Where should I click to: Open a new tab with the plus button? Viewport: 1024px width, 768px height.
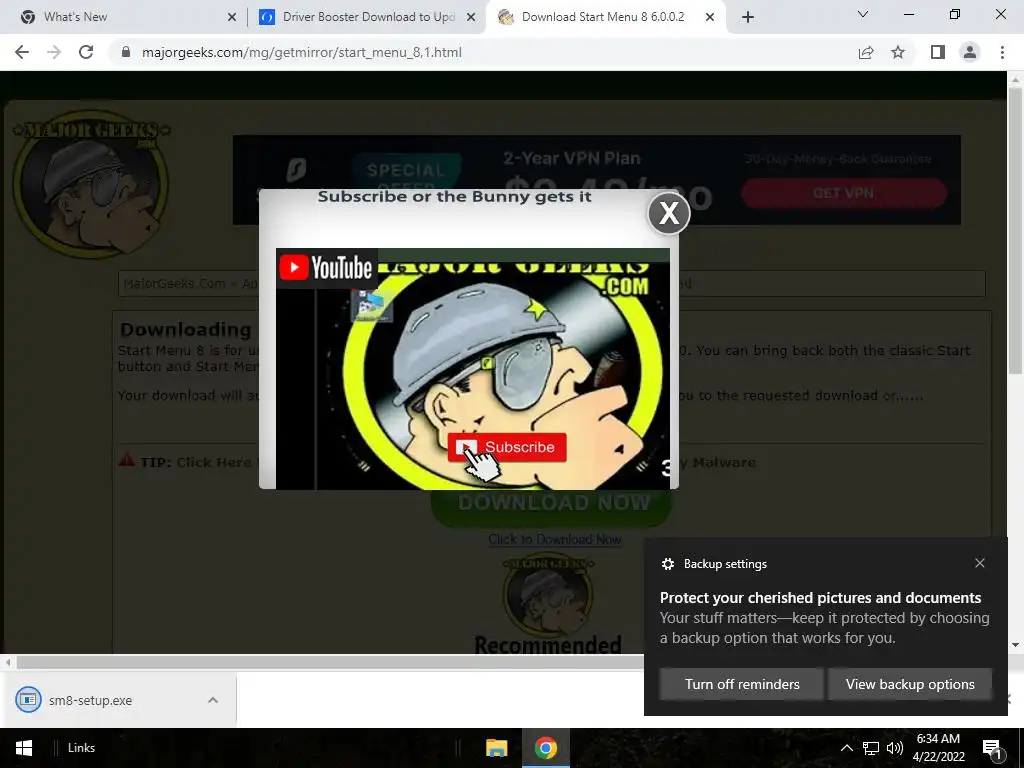(748, 17)
